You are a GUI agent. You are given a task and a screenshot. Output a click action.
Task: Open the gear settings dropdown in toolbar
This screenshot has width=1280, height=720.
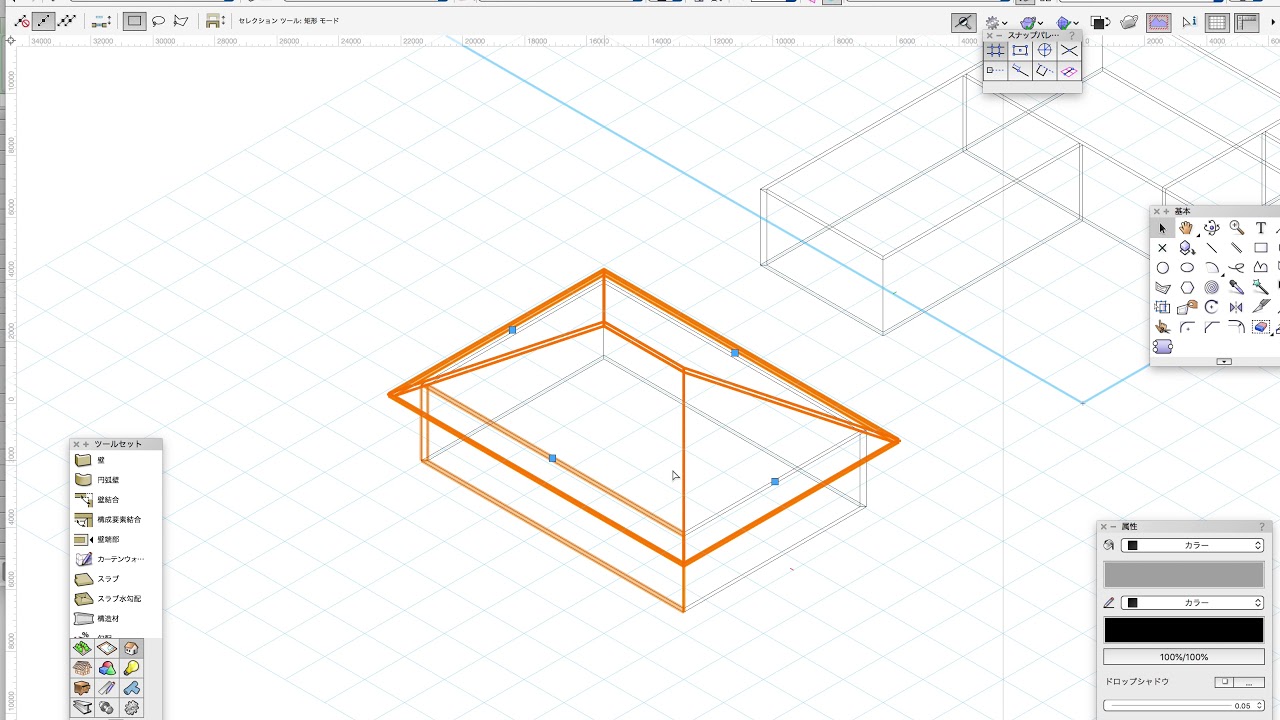pos(996,22)
